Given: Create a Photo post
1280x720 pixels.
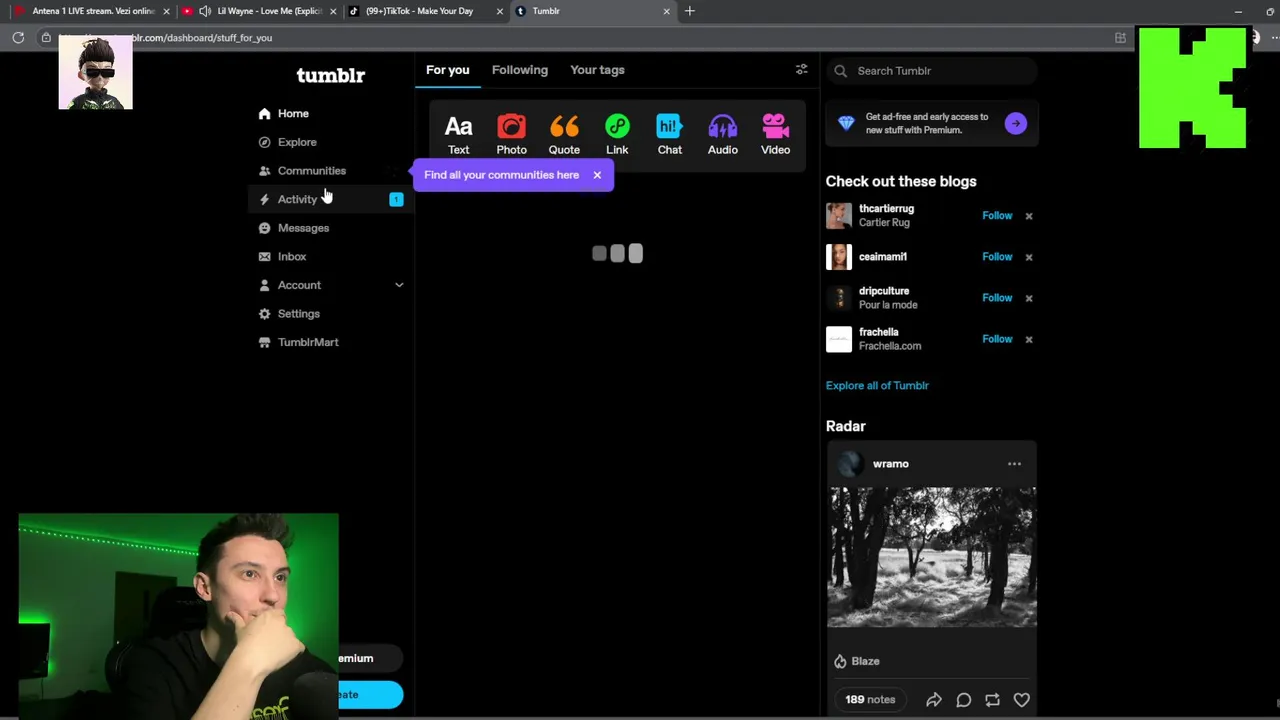Looking at the screenshot, I should tap(511, 134).
